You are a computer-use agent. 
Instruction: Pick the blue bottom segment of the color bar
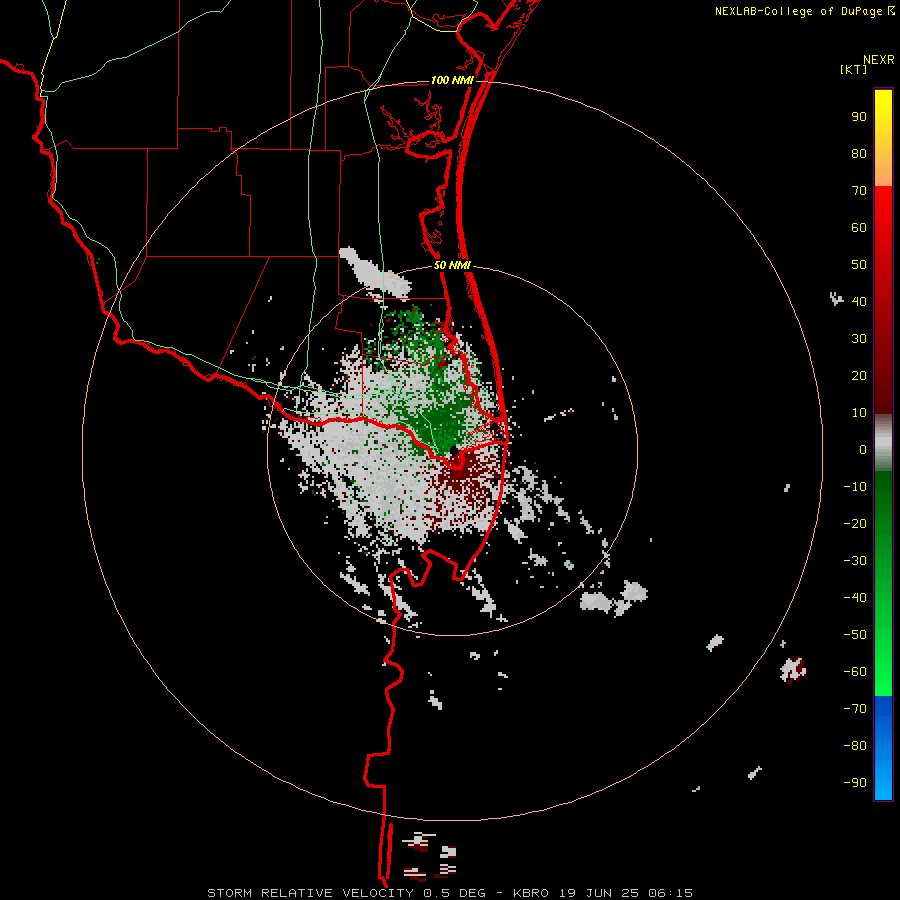click(x=883, y=747)
